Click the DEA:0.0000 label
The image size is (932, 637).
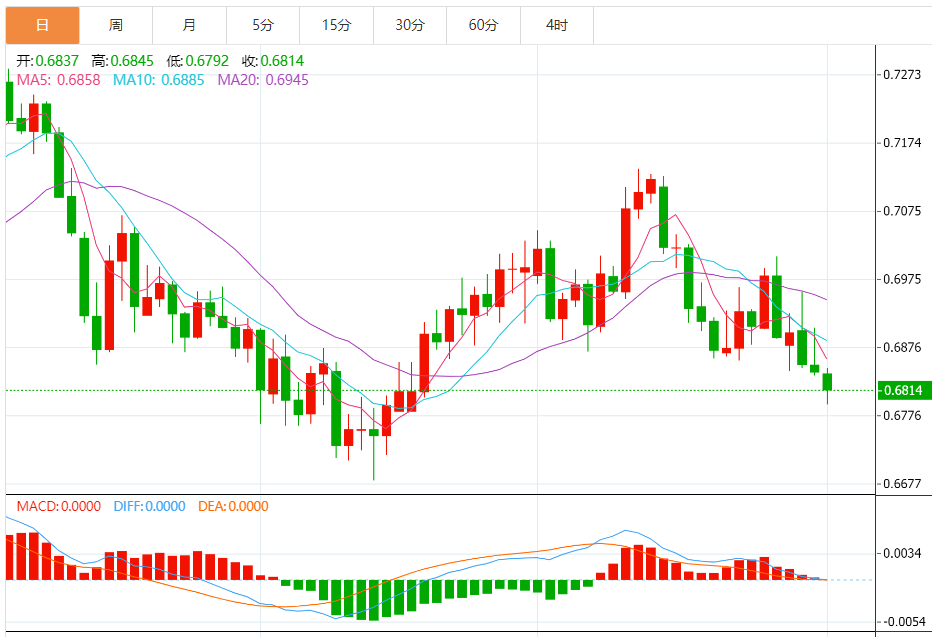click(233, 506)
